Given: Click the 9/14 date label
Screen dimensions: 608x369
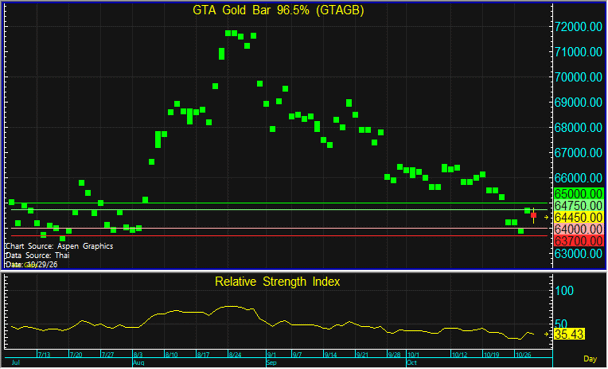Looking at the screenshot, I should (330, 355).
